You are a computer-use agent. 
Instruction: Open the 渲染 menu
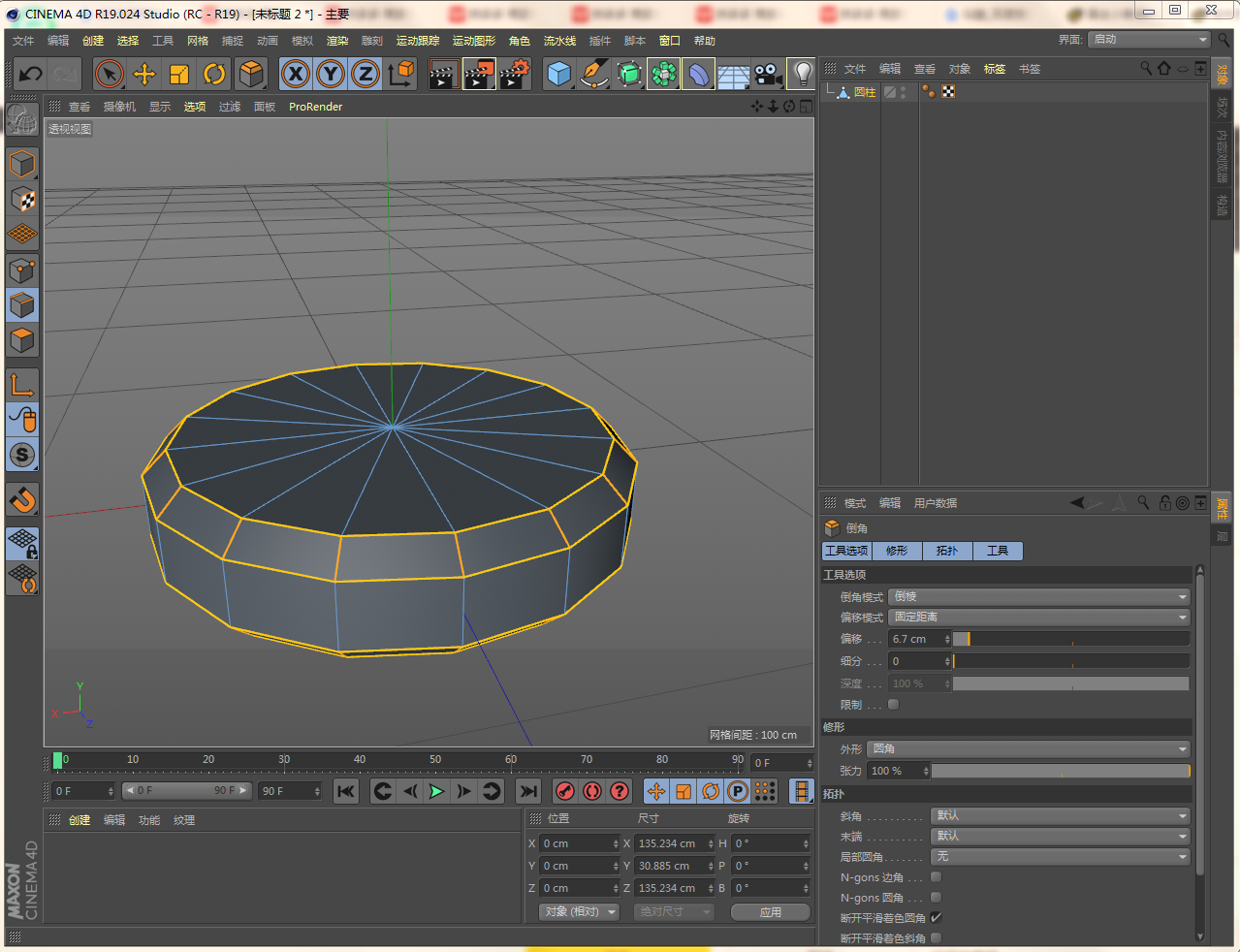(x=337, y=41)
